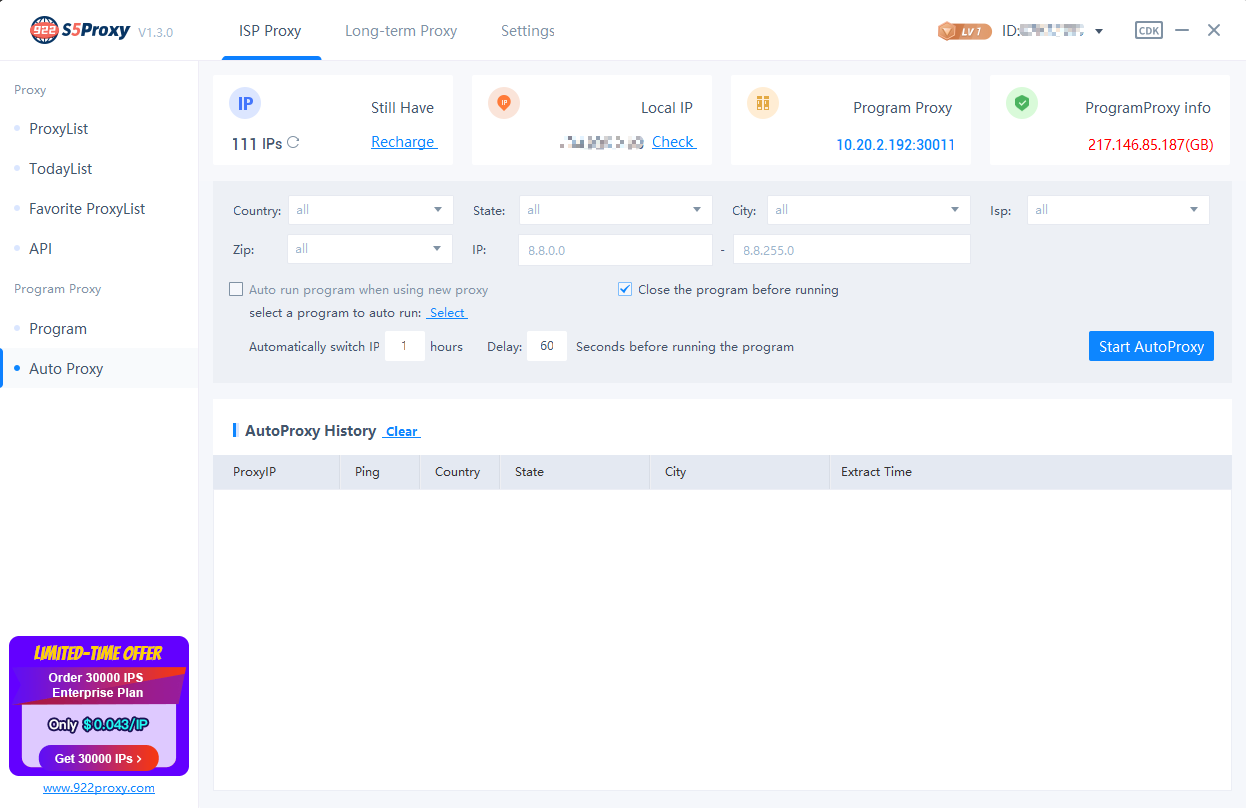1246x808 pixels.
Task: Click the blue IP circle icon
Action: point(245,103)
